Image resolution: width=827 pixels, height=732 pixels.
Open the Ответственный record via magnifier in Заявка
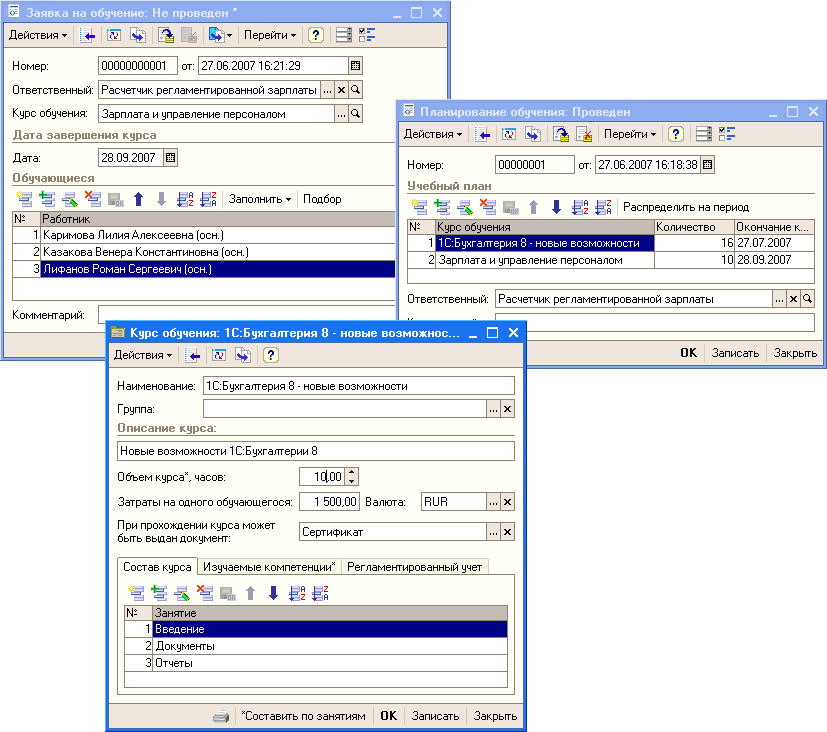pyautogui.click(x=355, y=90)
